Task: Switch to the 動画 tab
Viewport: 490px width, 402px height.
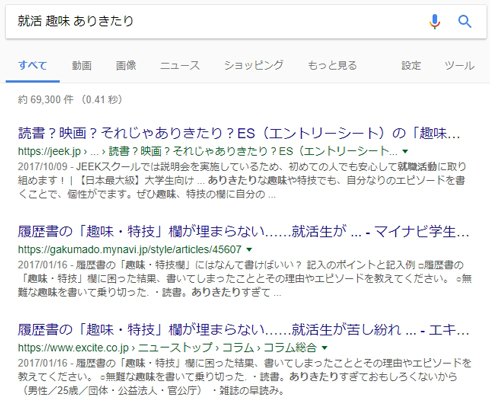Action: pos(82,65)
